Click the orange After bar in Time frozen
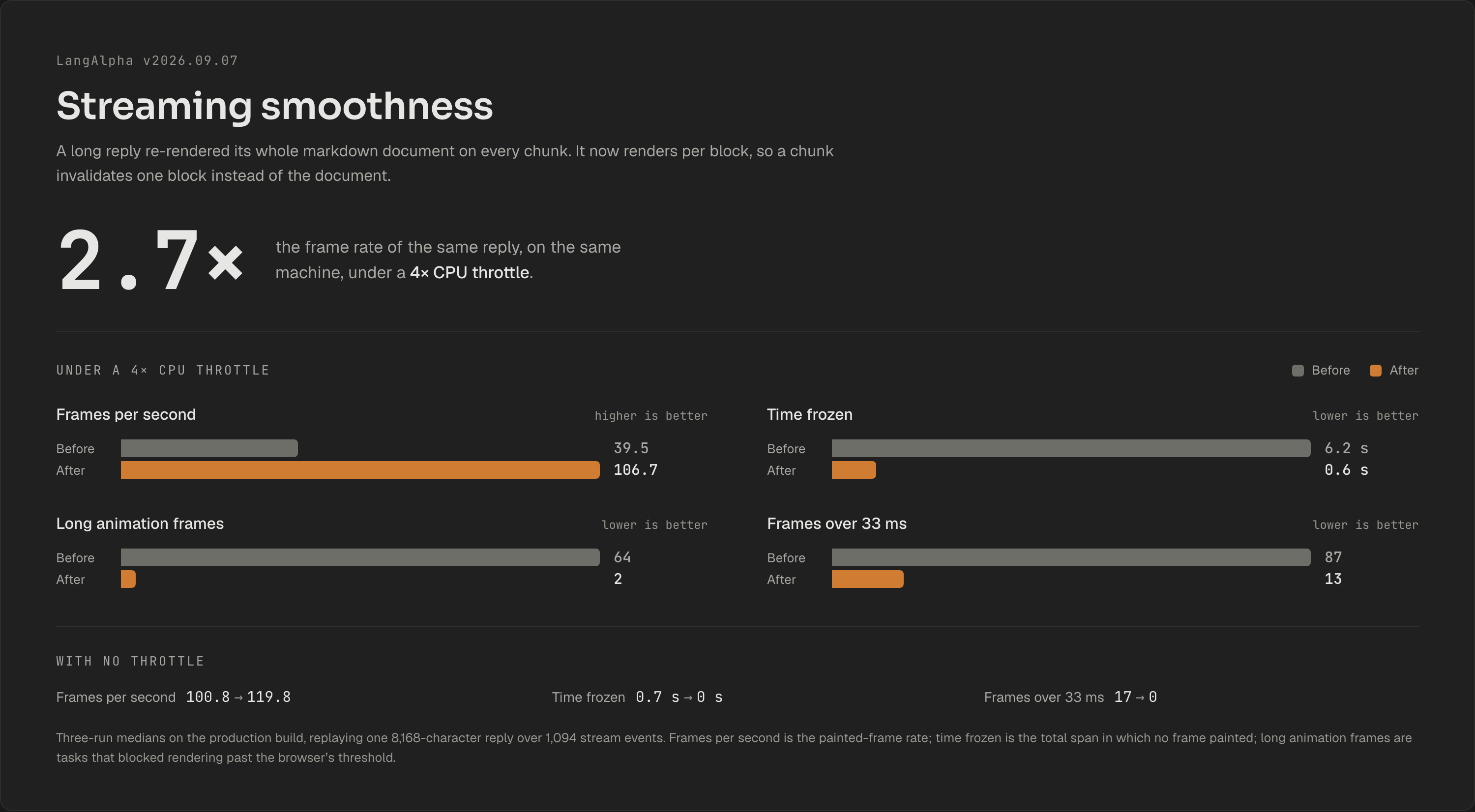Screen dimensions: 1475x812 tap(854, 470)
